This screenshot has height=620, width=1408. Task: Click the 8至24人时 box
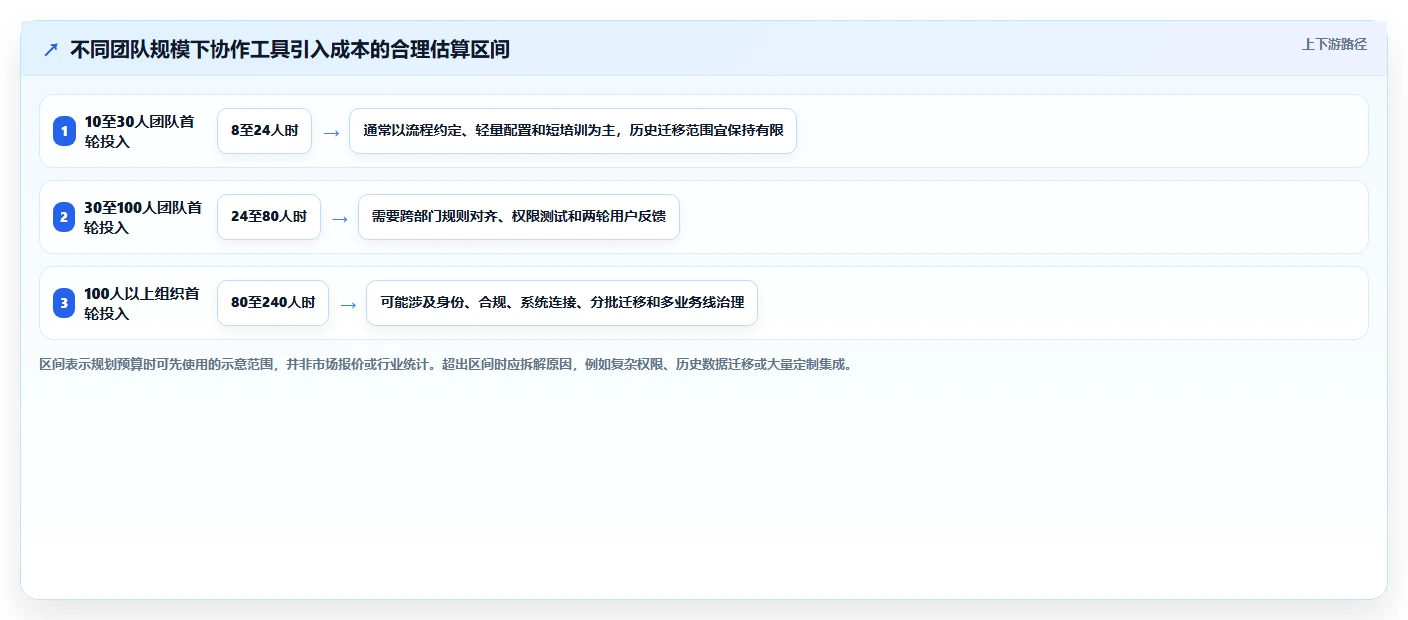coord(264,131)
